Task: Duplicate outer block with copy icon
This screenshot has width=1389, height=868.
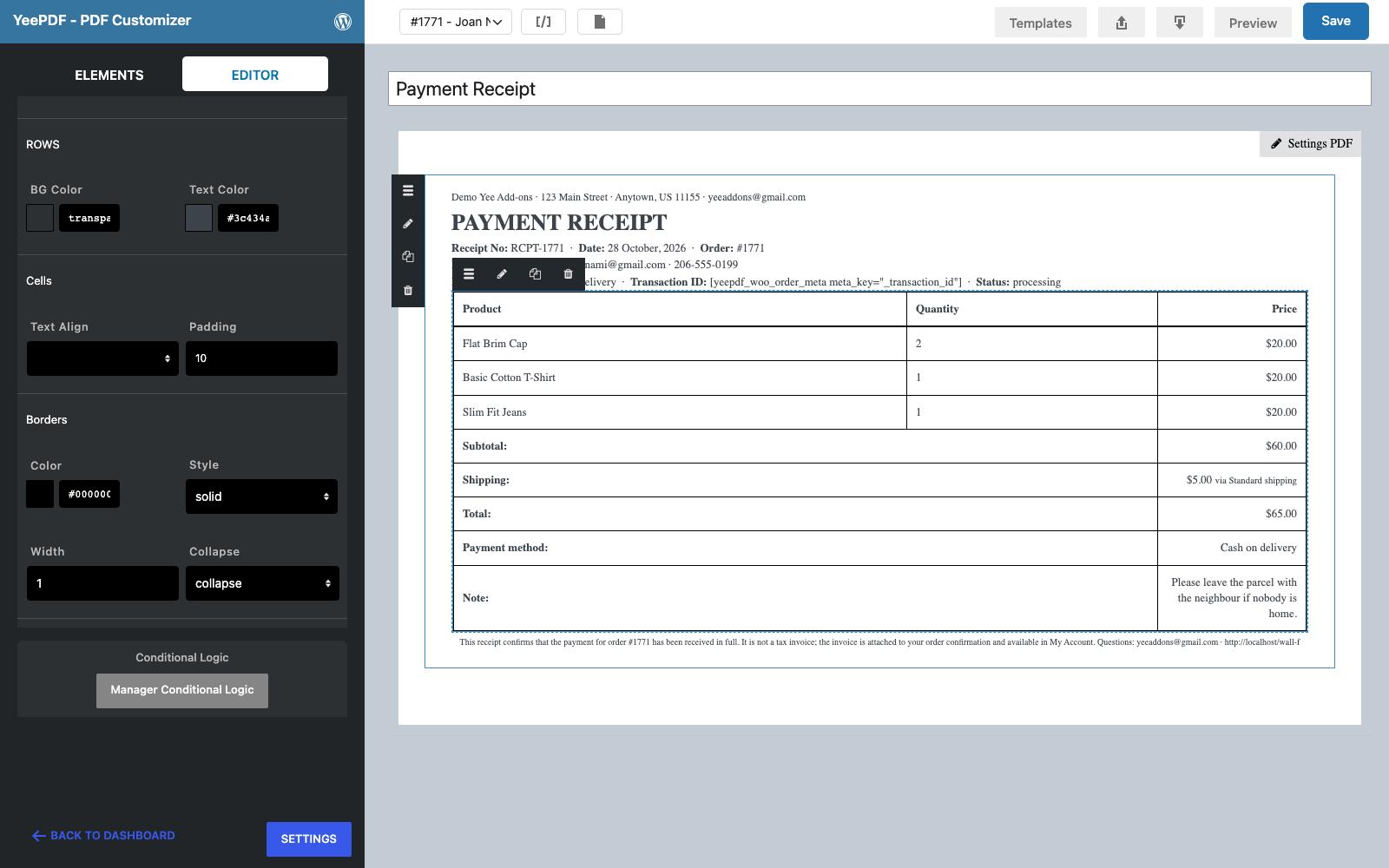Action: 408,257
